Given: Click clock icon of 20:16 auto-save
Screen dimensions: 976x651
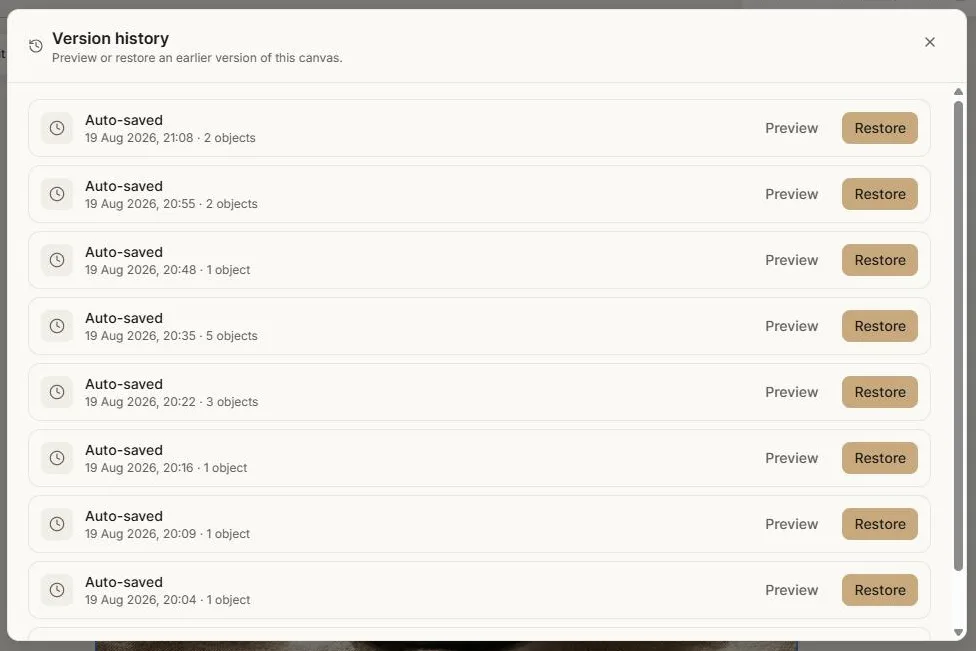Looking at the screenshot, I should tap(57, 458).
